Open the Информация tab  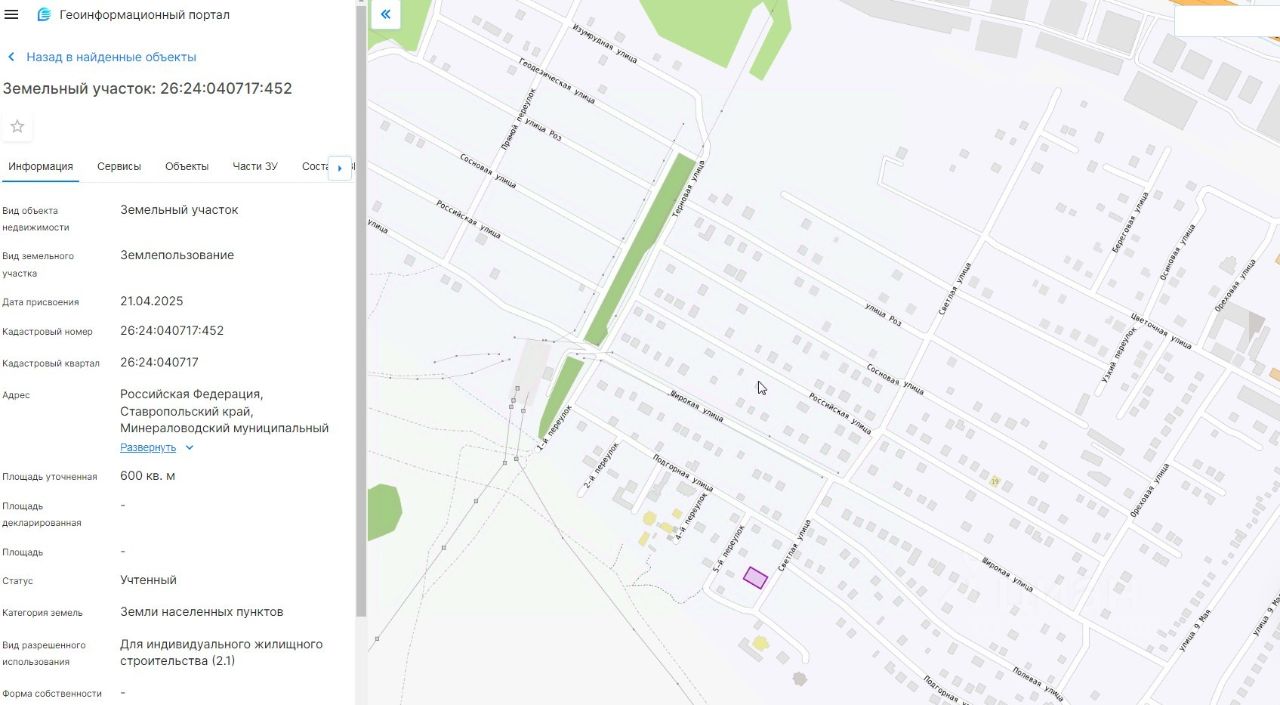coord(41,166)
